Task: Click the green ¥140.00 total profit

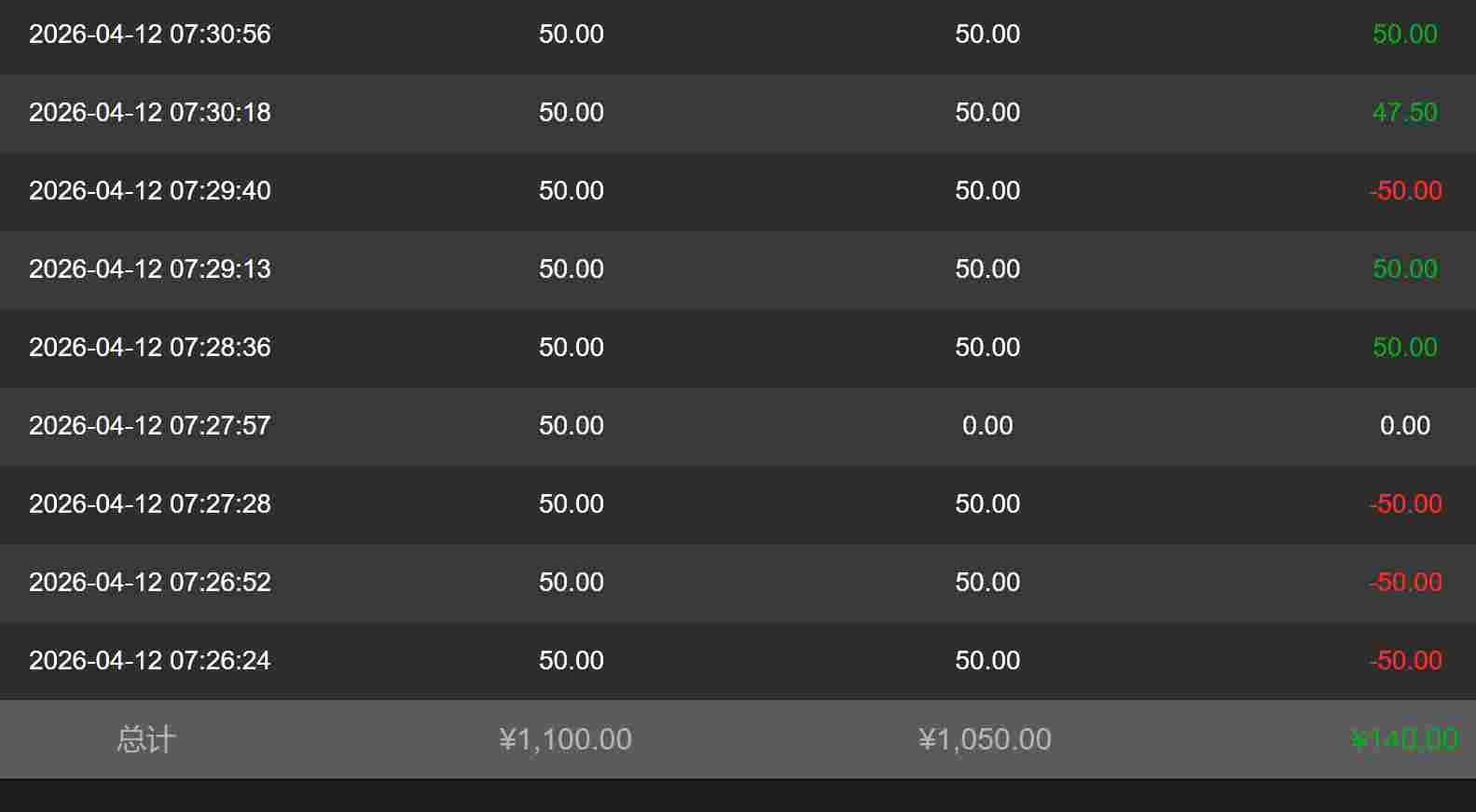Action: pos(1403,739)
